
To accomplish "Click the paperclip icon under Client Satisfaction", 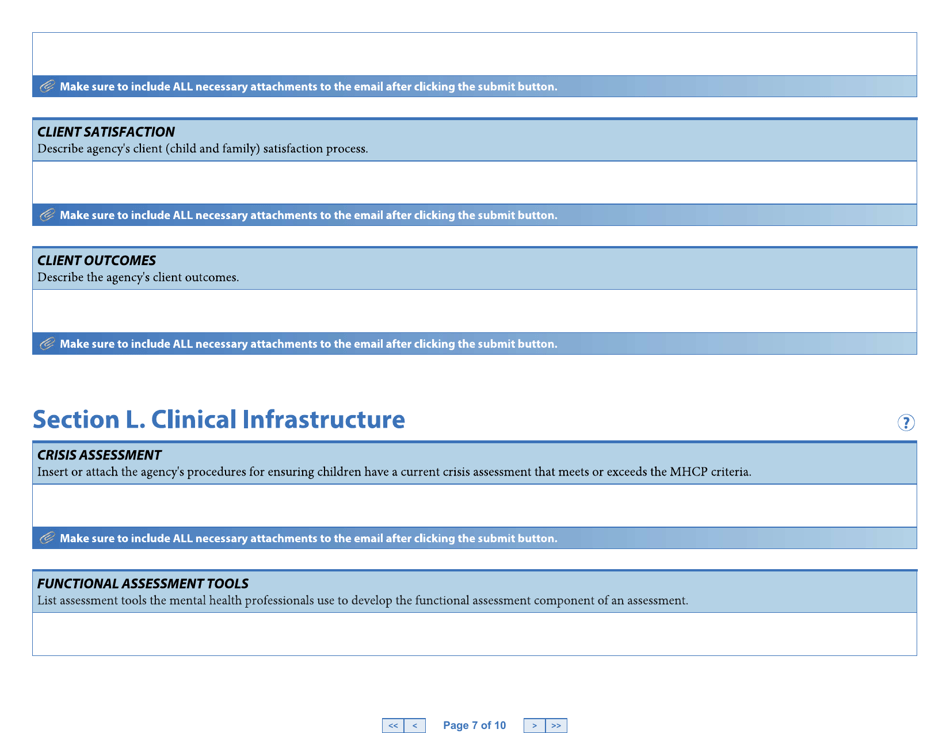I will click(47, 215).
